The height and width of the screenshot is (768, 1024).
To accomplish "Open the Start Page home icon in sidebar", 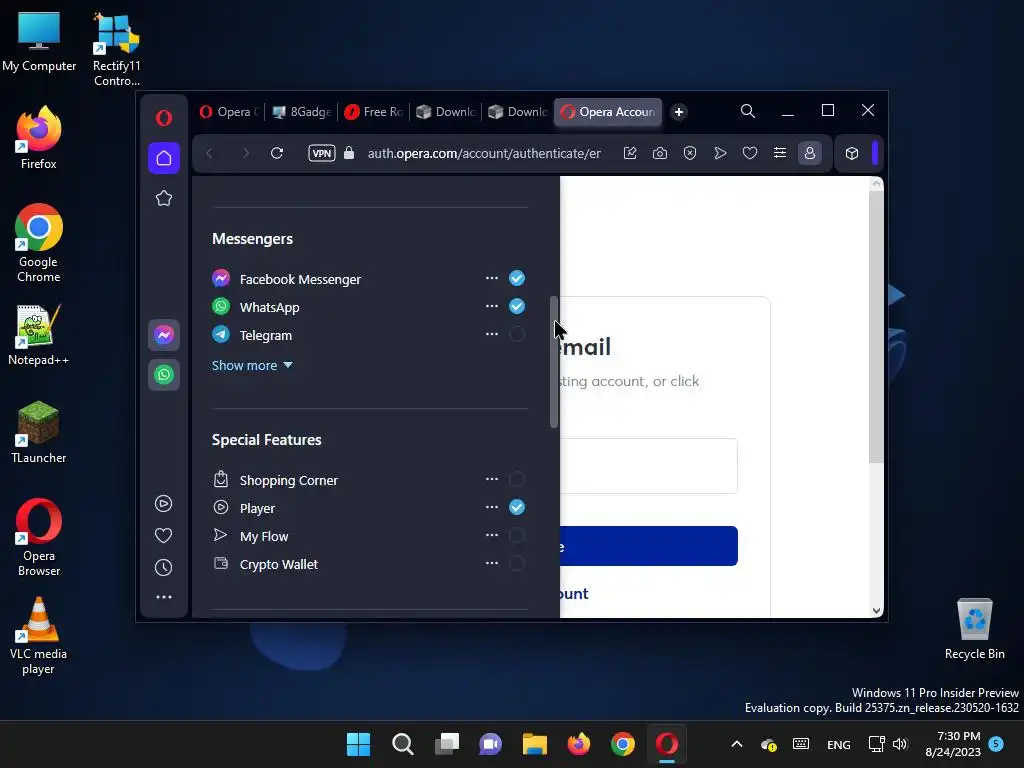I will [x=164, y=158].
